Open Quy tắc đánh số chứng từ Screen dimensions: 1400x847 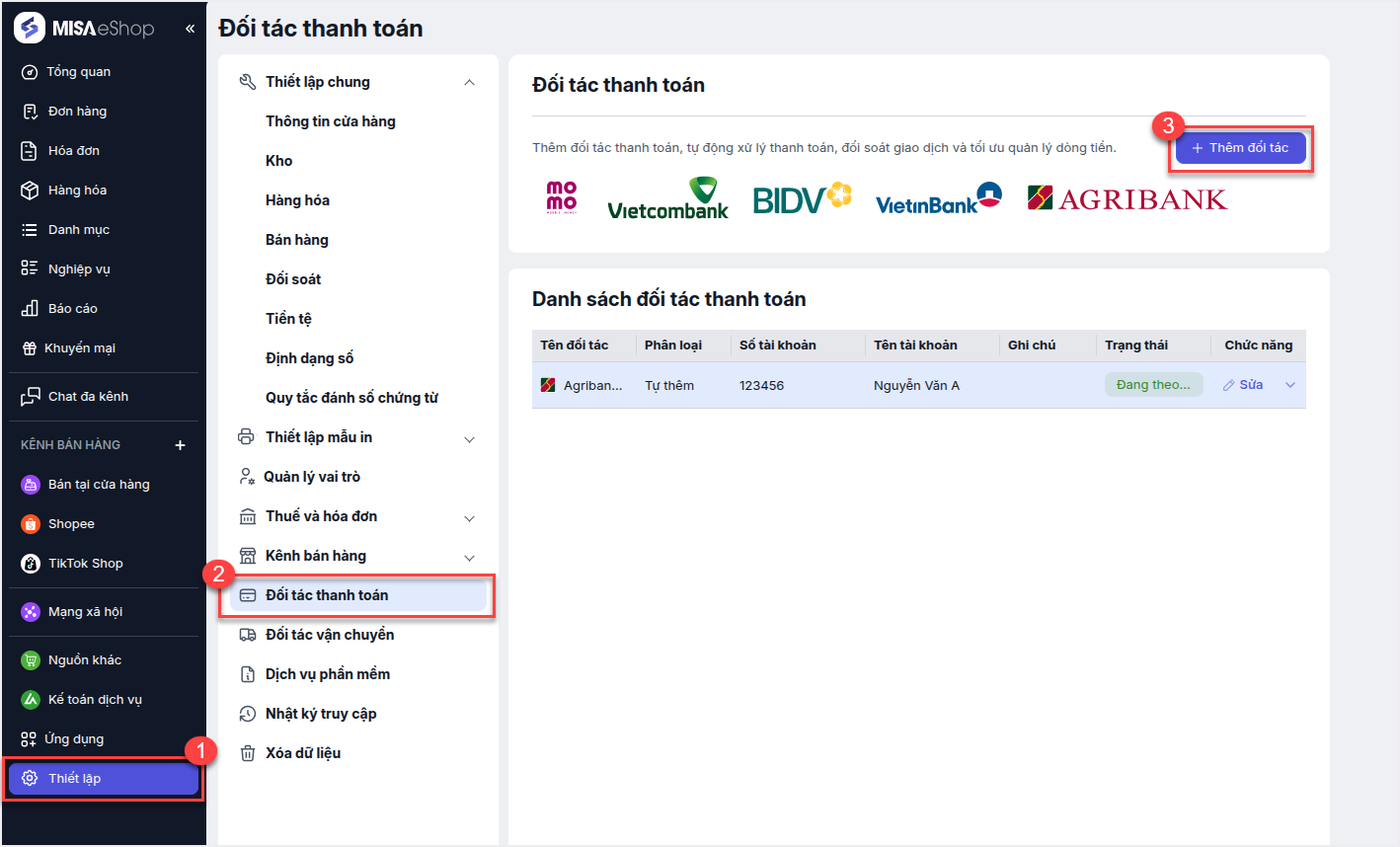(x=351, y=398)
